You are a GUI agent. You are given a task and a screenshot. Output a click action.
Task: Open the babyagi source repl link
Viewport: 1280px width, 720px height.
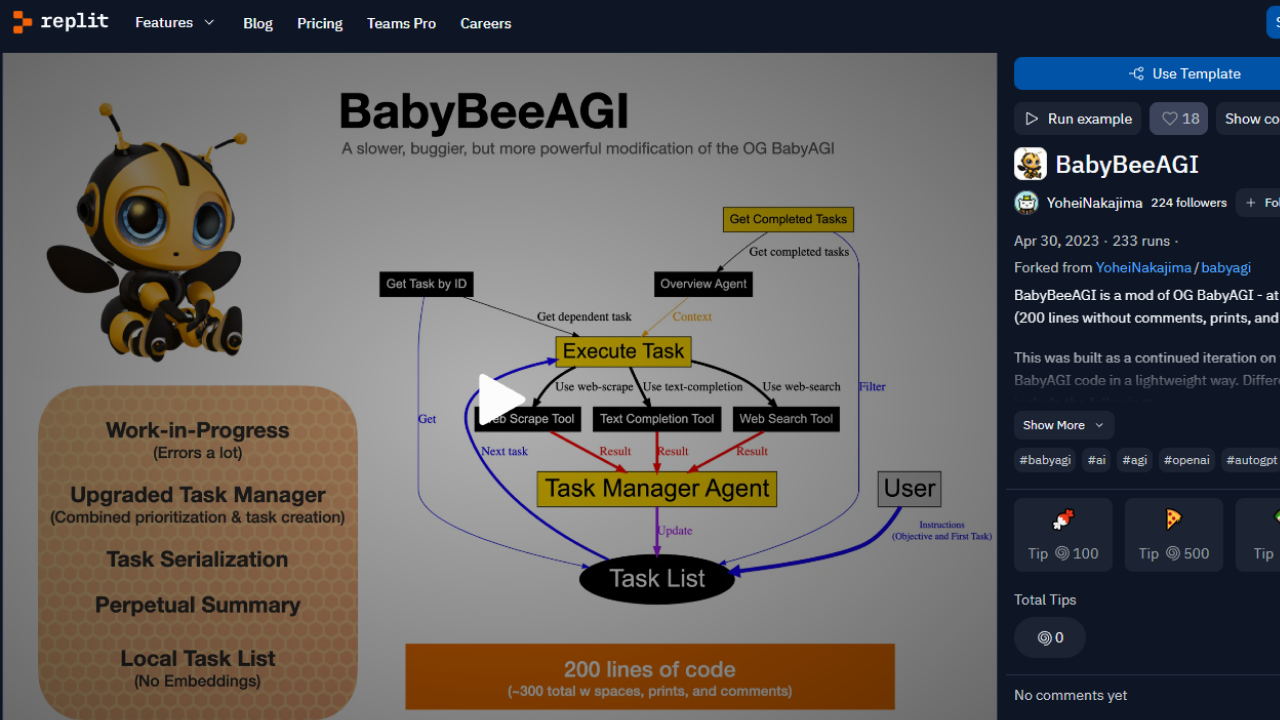tap(1226, 267)
